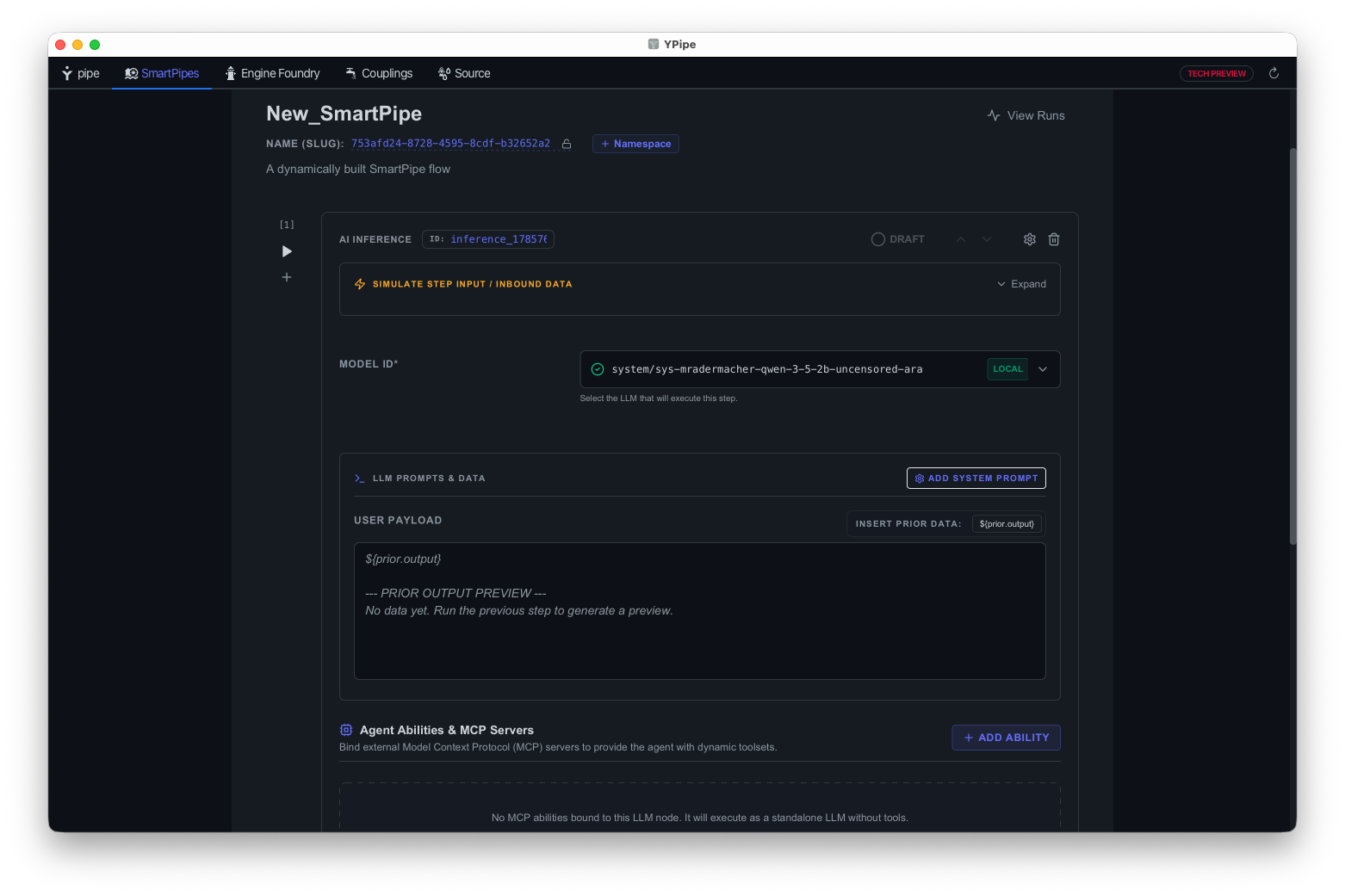Open the Couplings tab
This screenshot has width=1345, height=896.
379,73
